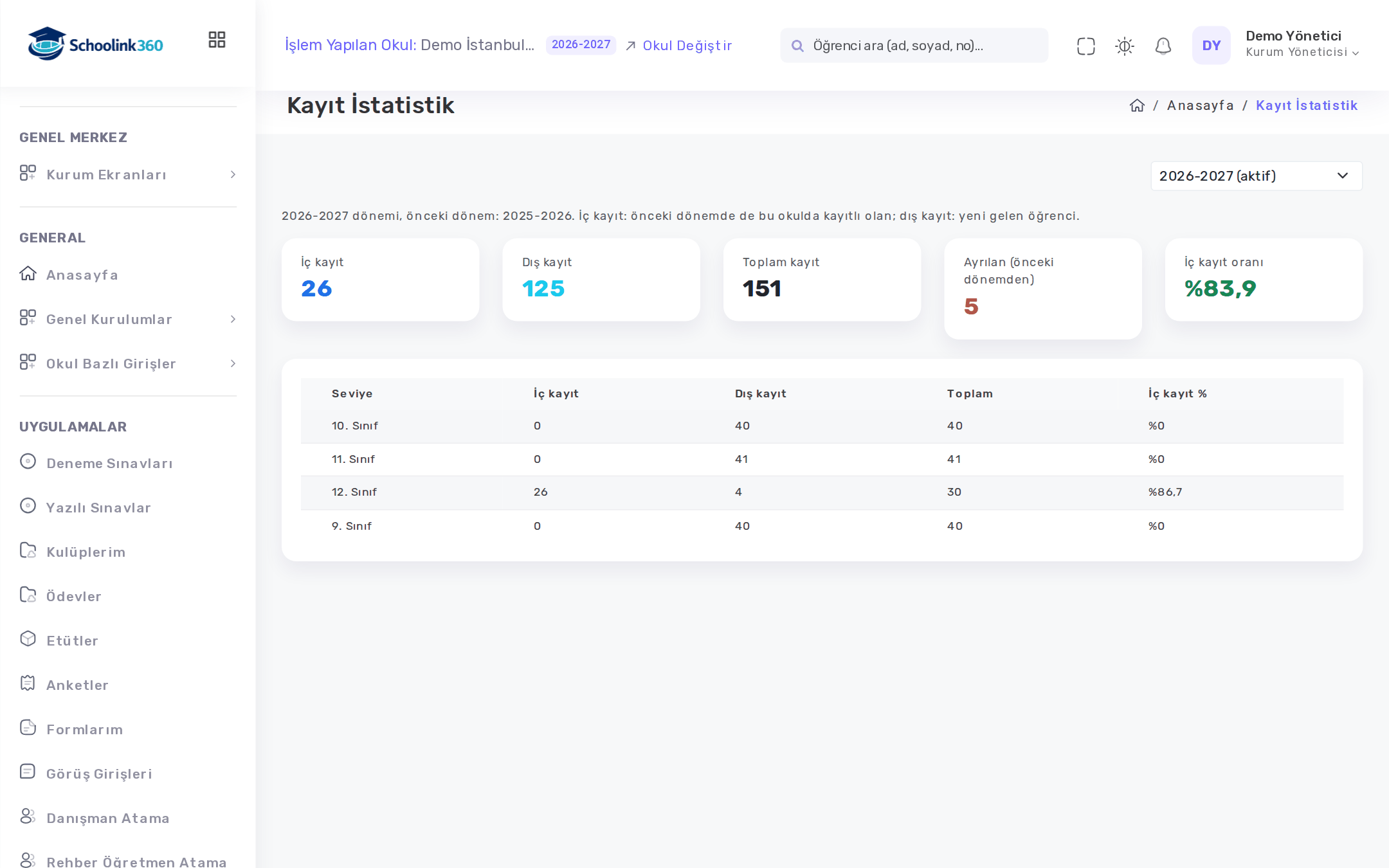Click the Schoolink360 logo
This screenshot has width=1389, height=868.
coord(95,44)
